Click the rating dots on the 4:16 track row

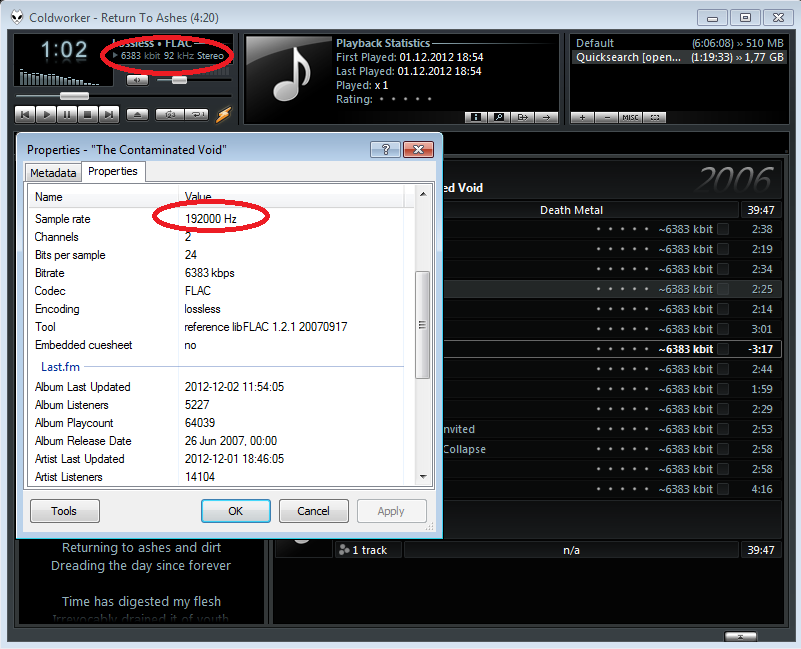pyautogui.click(x=623, y=490)
